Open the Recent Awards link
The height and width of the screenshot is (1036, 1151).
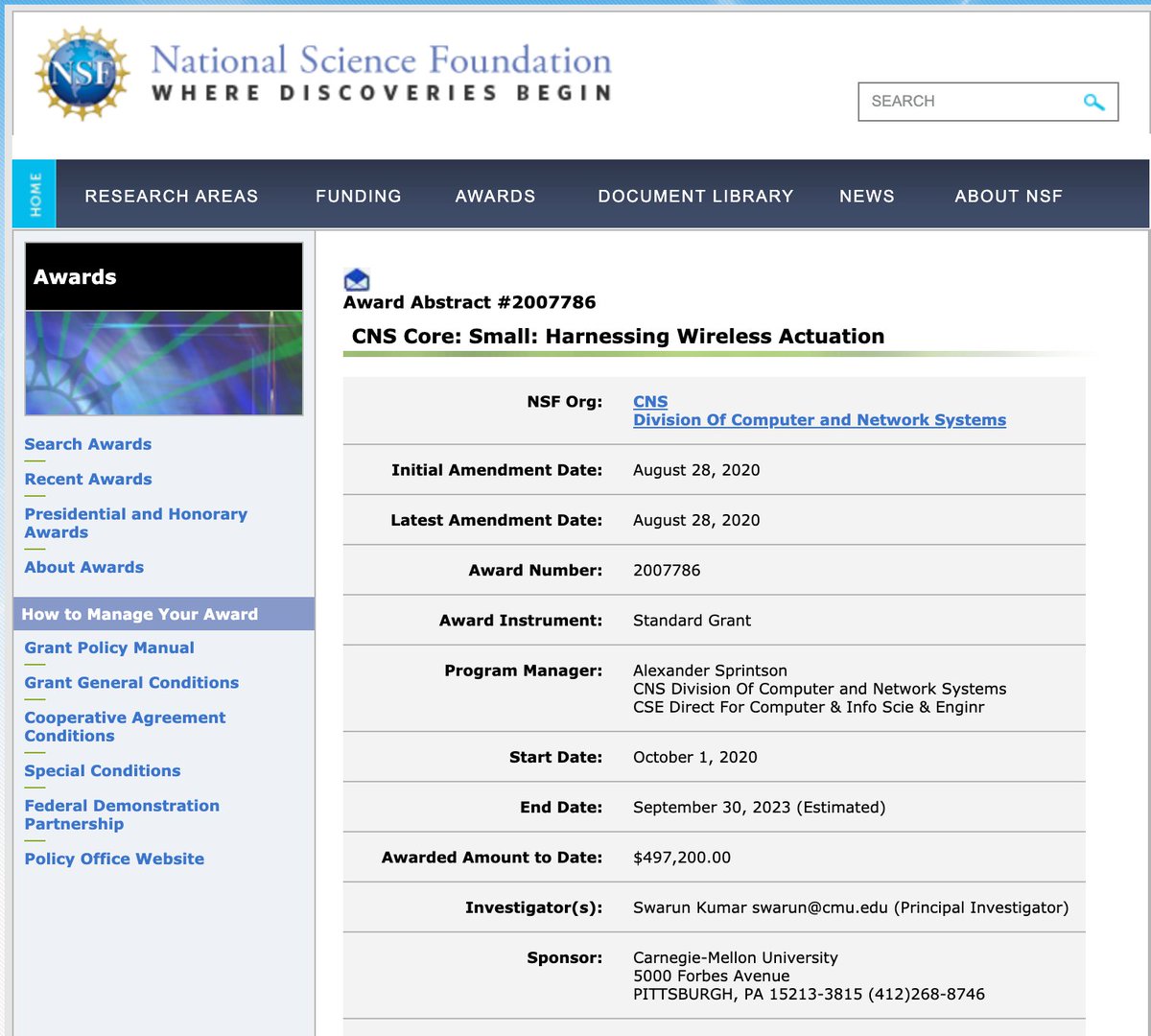[88, 479]
